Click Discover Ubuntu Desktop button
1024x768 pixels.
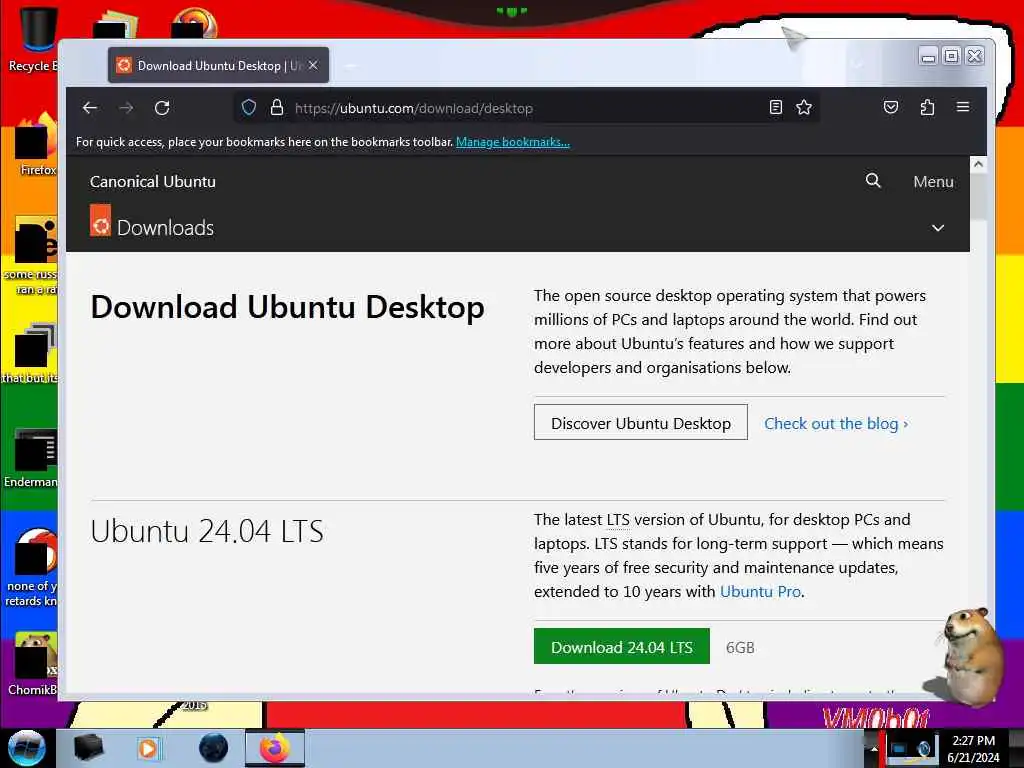tap(641, 423)
